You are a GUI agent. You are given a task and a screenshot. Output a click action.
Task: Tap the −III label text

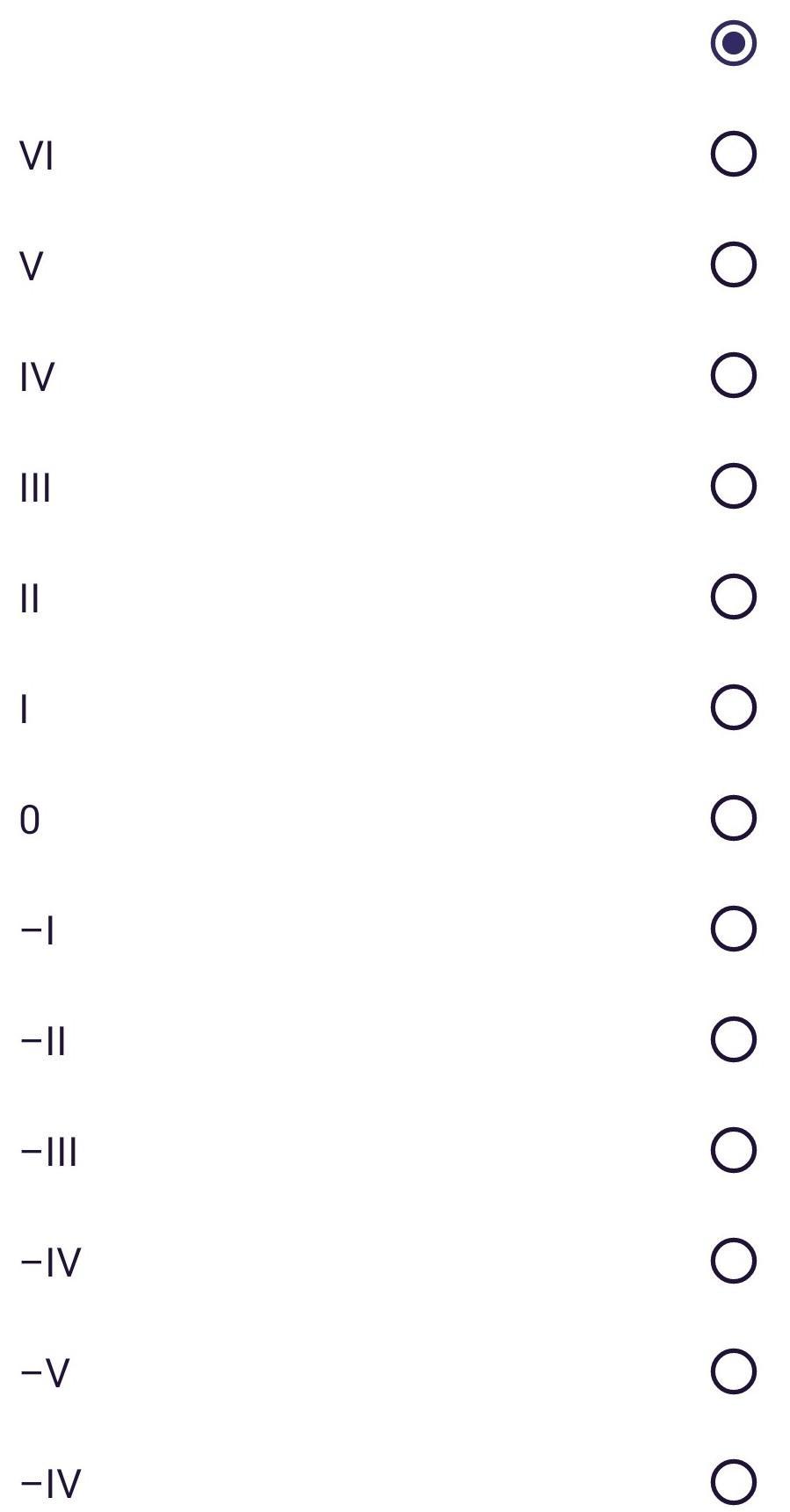pos(48,1153)
